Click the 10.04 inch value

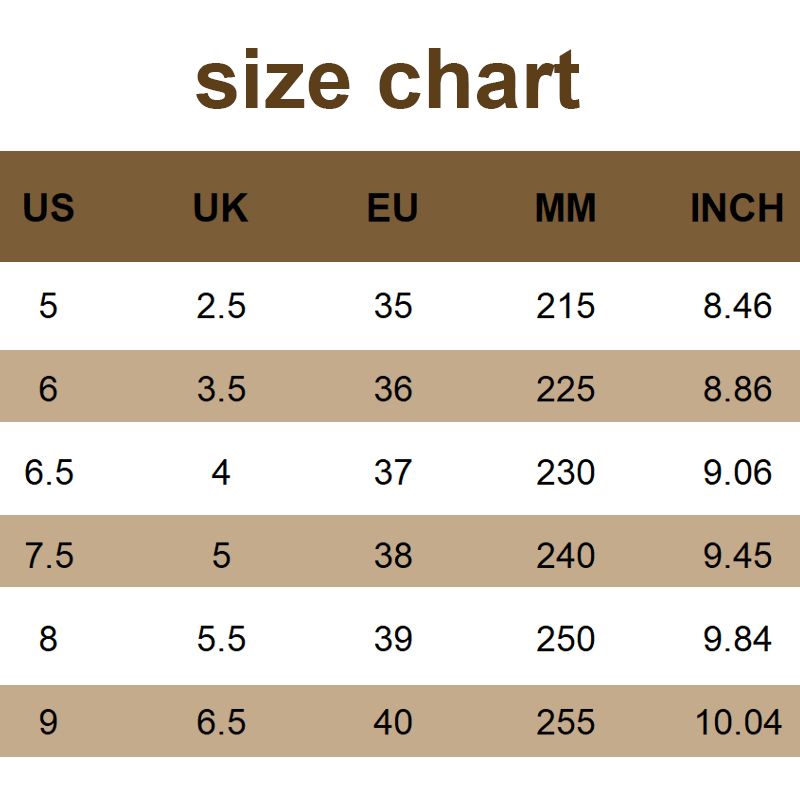[x=739, y=722]
